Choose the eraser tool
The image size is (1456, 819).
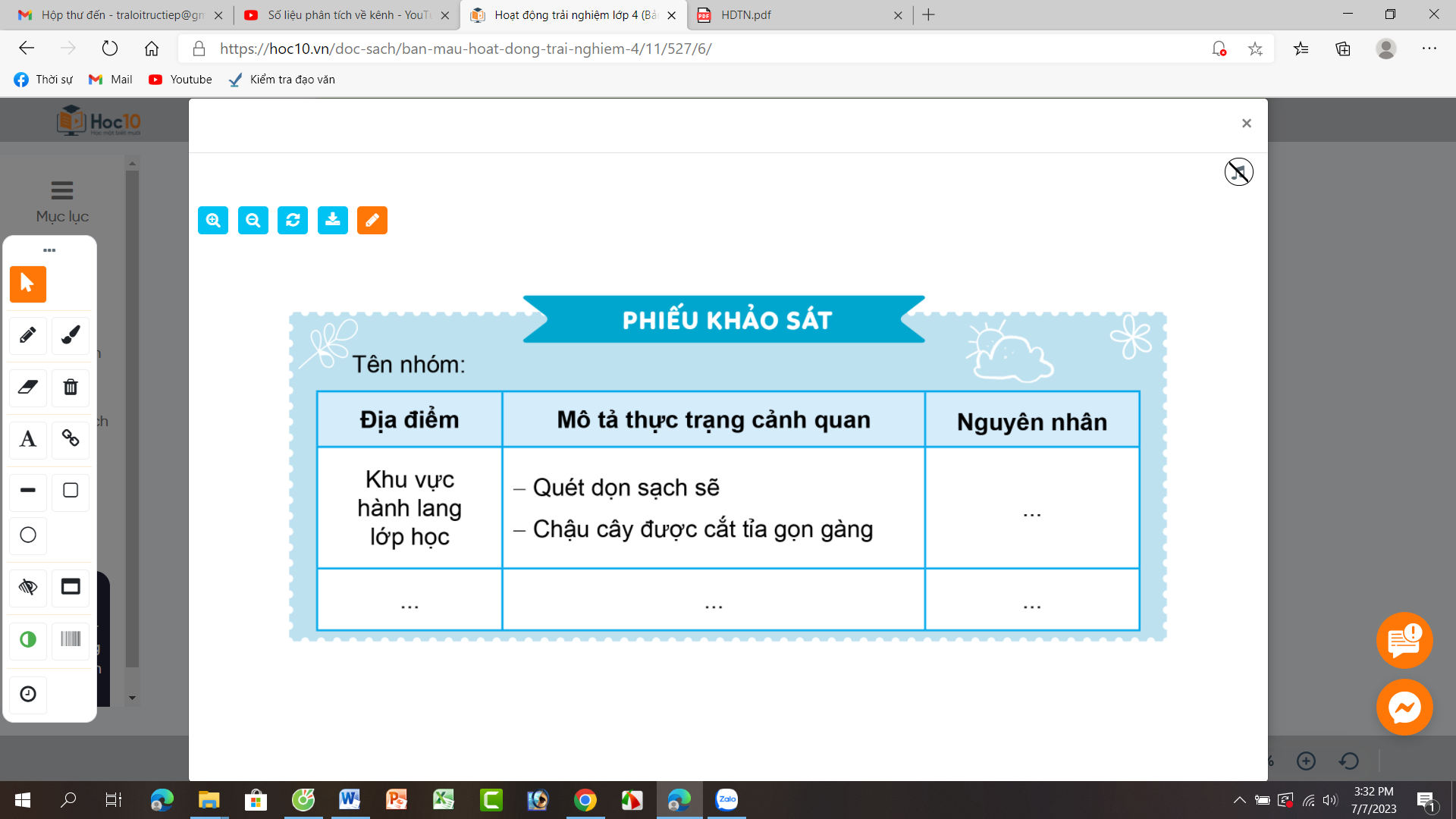point(28,388)
